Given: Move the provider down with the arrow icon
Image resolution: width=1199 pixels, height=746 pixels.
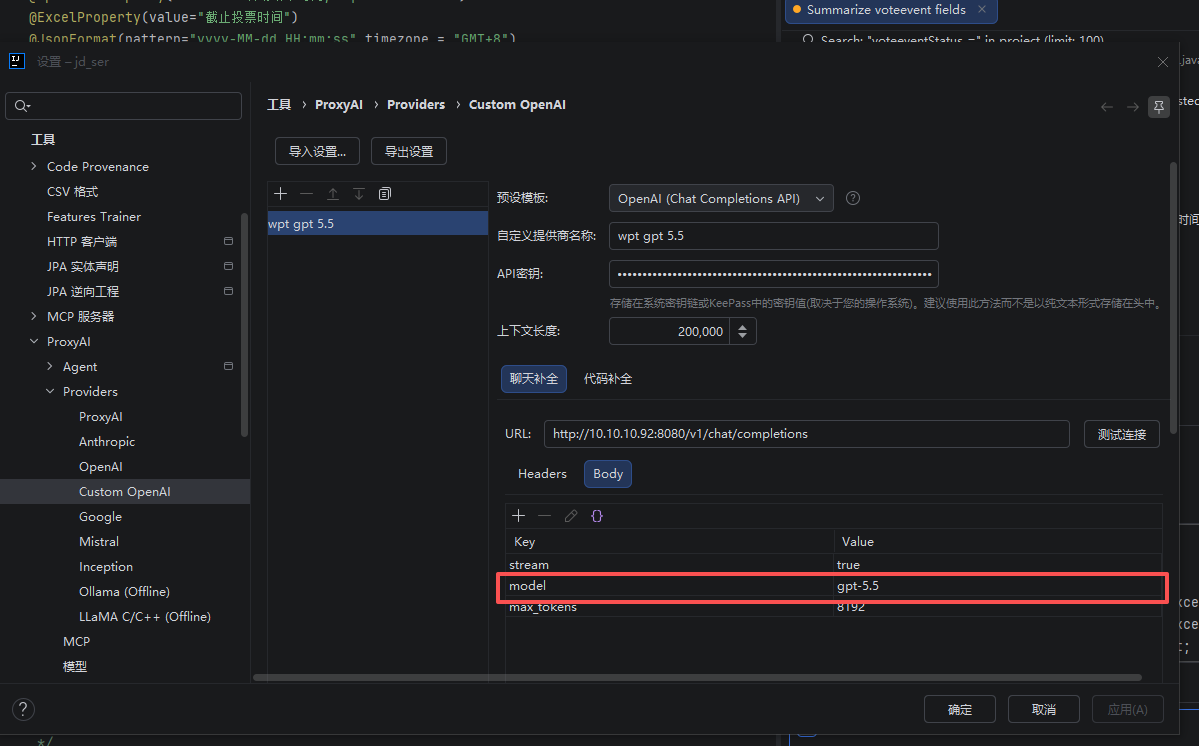Looking at the screenshot, I should (x=359, y=194).
